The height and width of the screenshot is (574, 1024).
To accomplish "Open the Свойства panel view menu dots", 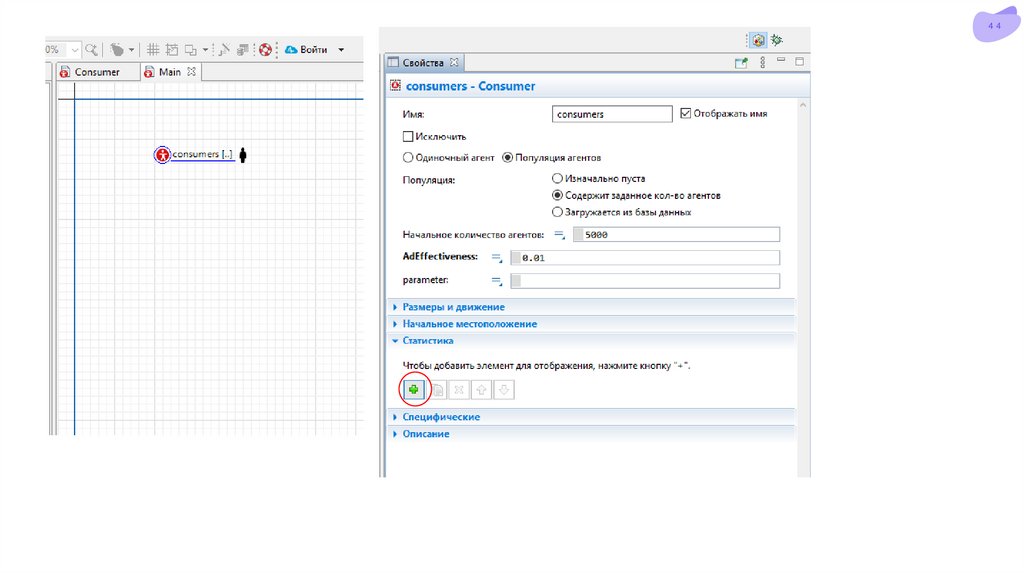I will coord(762,63).
